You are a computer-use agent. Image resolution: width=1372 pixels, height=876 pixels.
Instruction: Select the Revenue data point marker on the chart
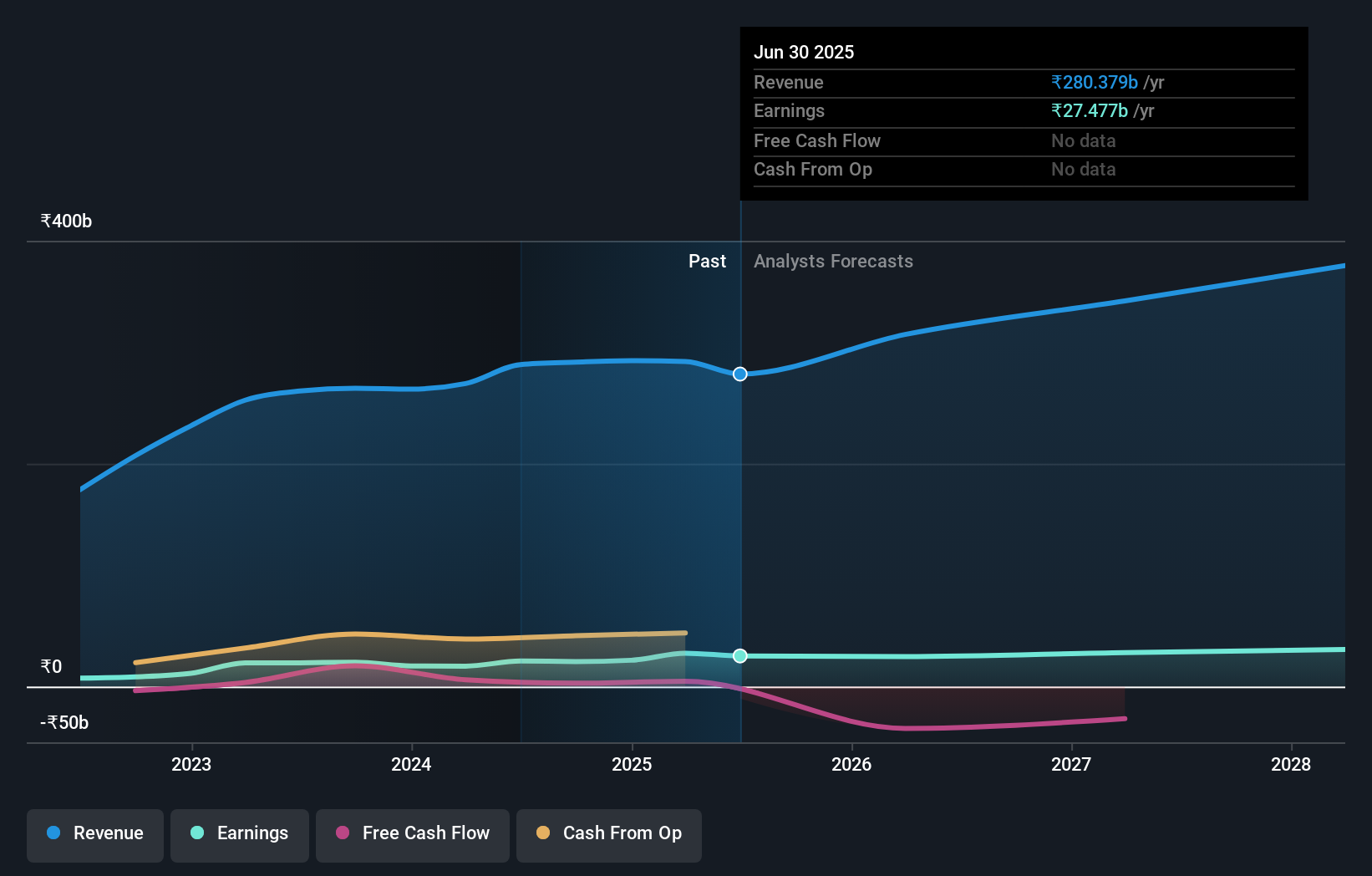pos(739,374)
